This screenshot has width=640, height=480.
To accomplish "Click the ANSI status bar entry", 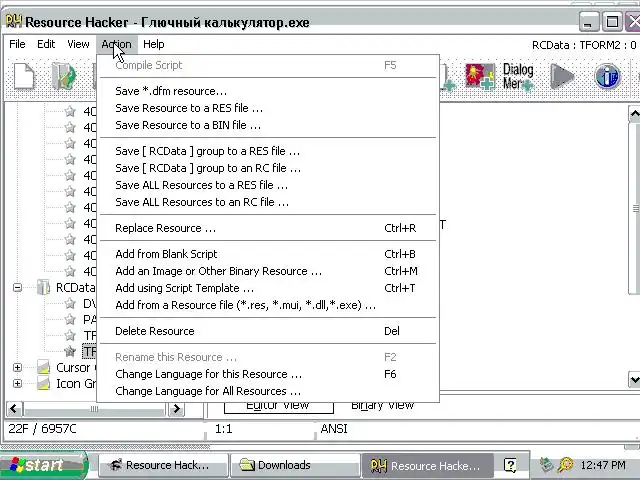I will [x=334, y=429].
